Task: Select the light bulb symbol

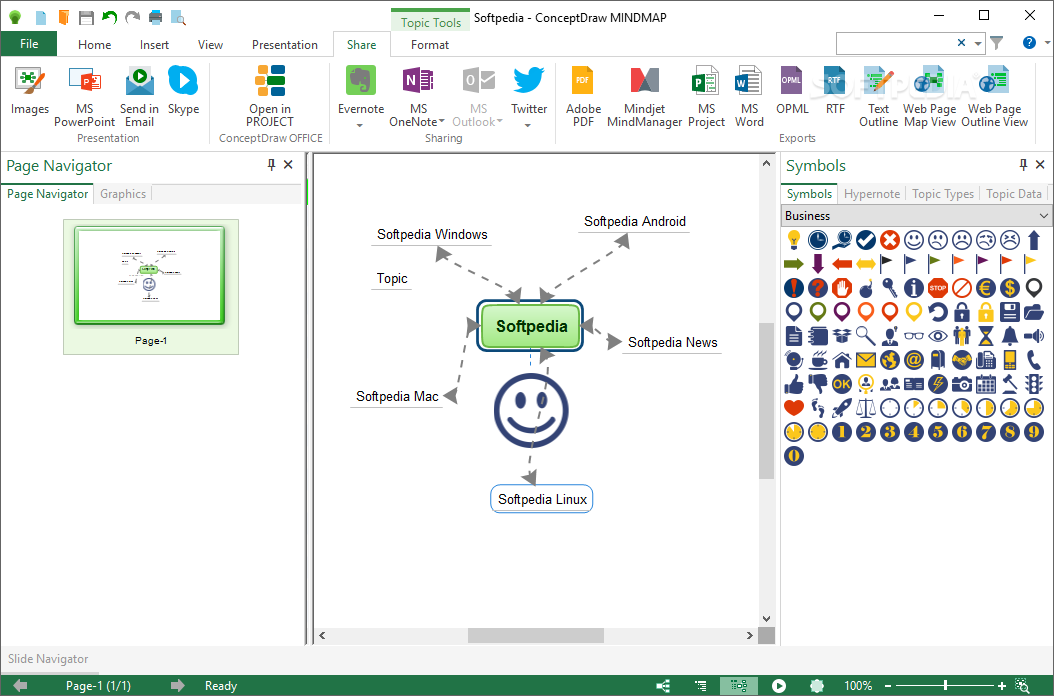Action: [x=794, y=239]
